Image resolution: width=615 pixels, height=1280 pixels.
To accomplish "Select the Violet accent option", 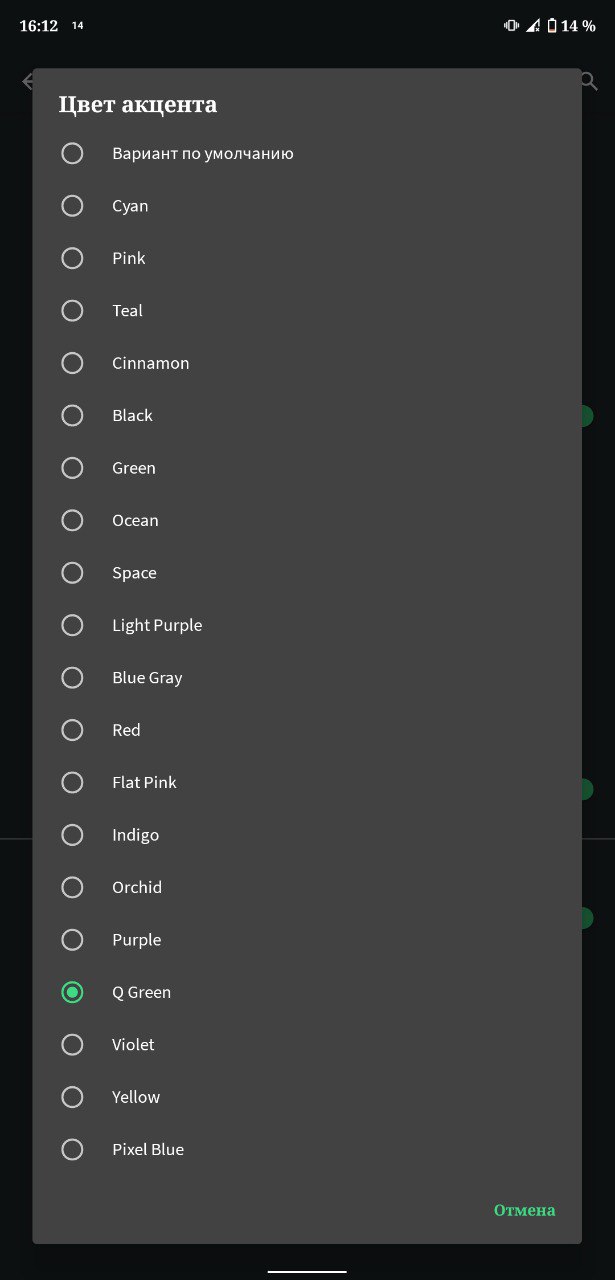I will coord(307,1044).
